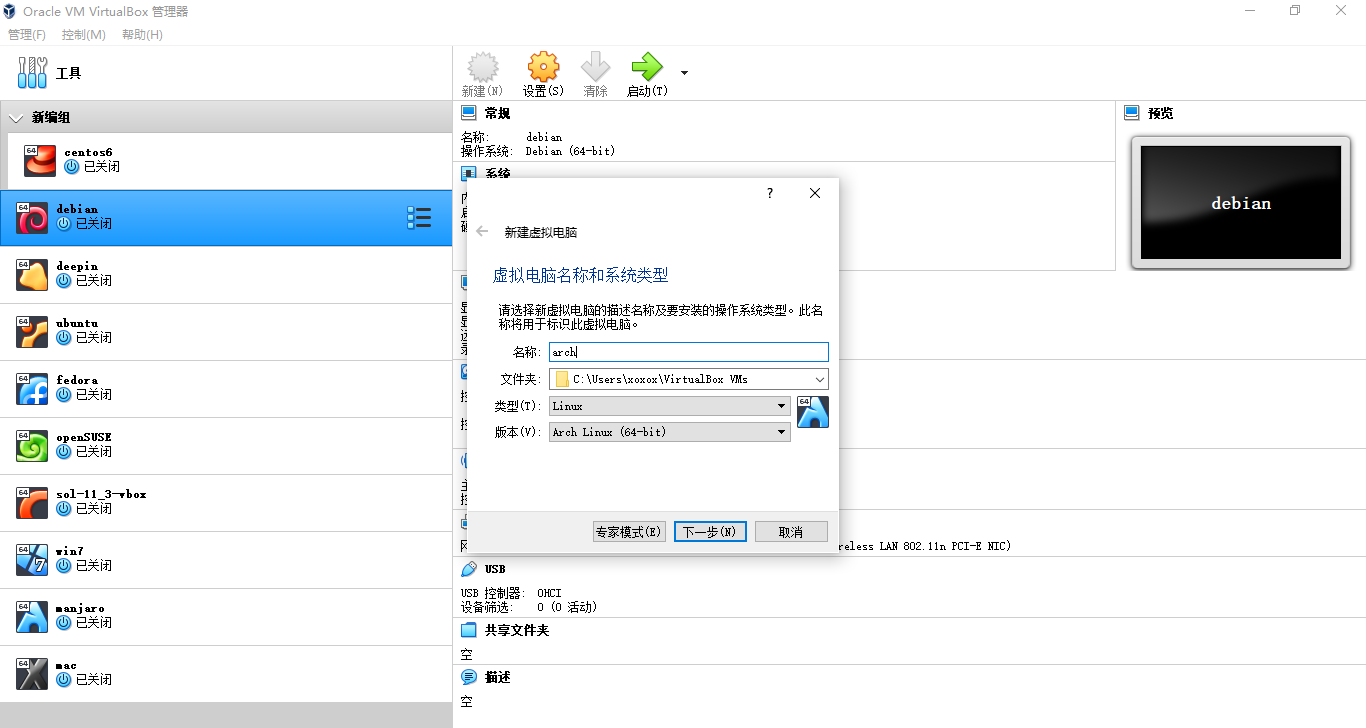This screenshot has height=728, width=1366.
Task: Click the General (常规) section icon
Action: (x=469, y=113)
